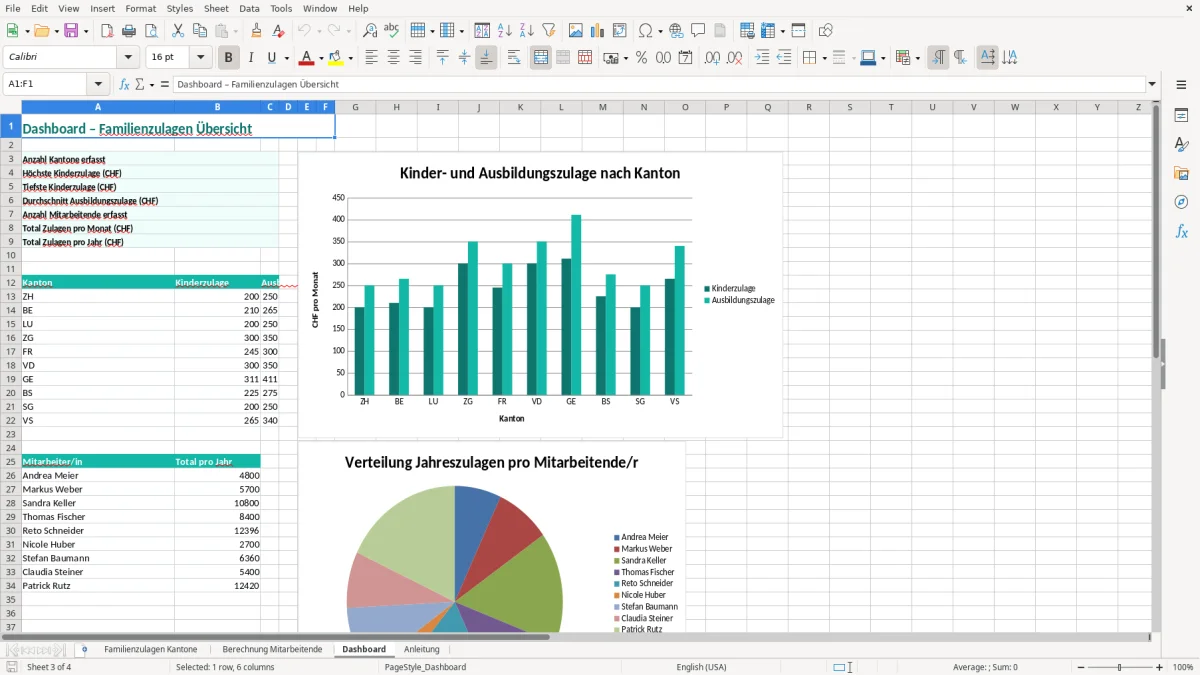Apply yellow Background Color swatch
The width and height of the screenshot is (1200, 675).
tap(337, 58)
